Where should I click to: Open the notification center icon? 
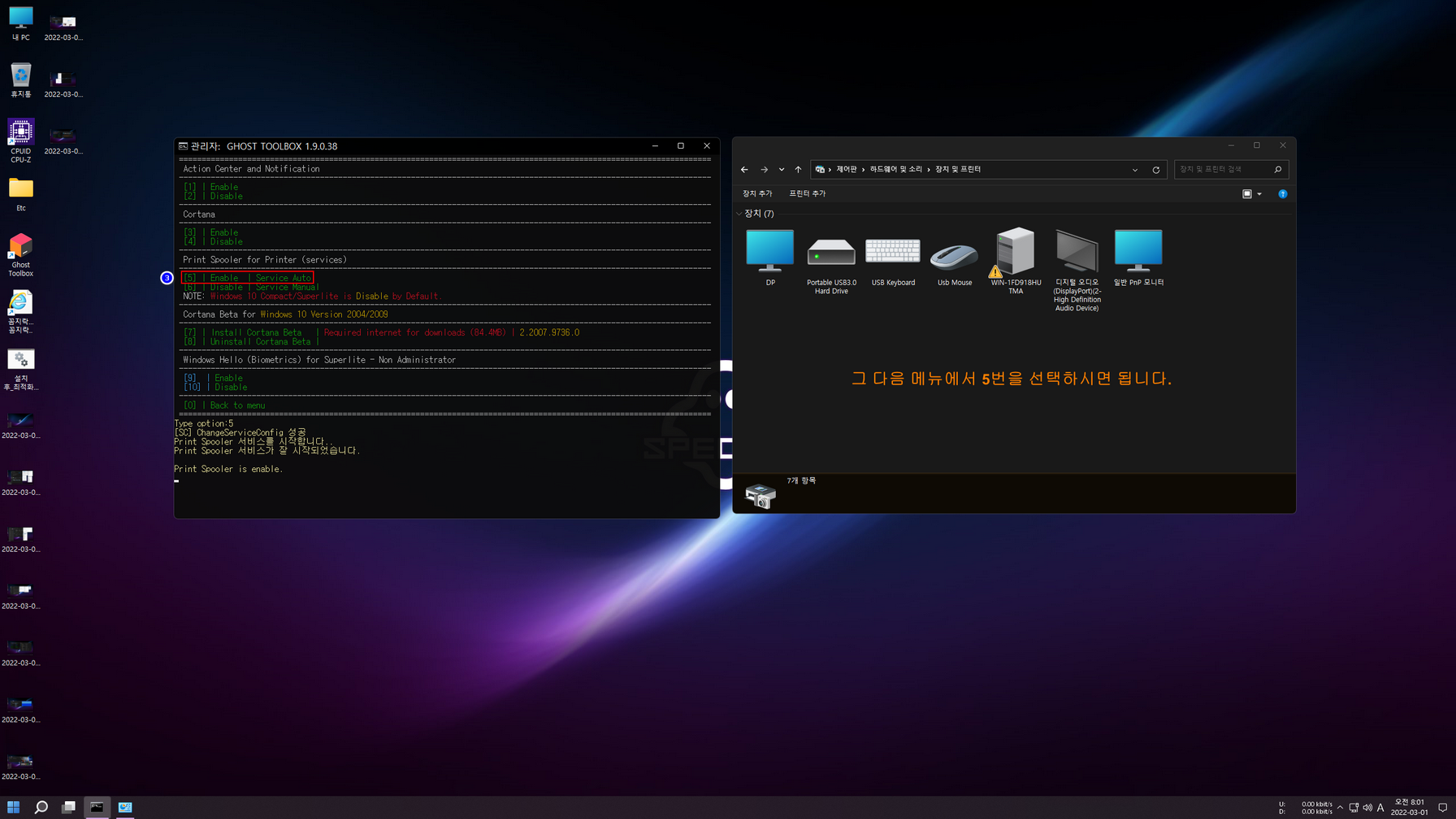click(1443, 808)
